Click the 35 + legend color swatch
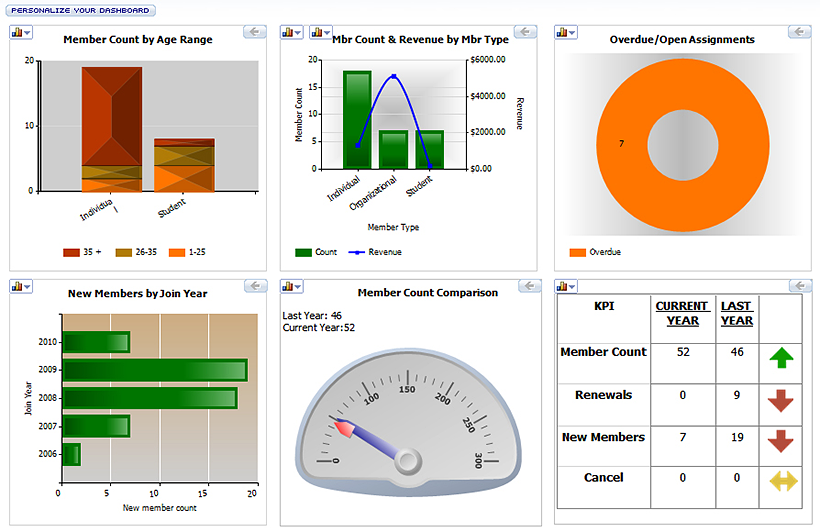 click(72, 253)
